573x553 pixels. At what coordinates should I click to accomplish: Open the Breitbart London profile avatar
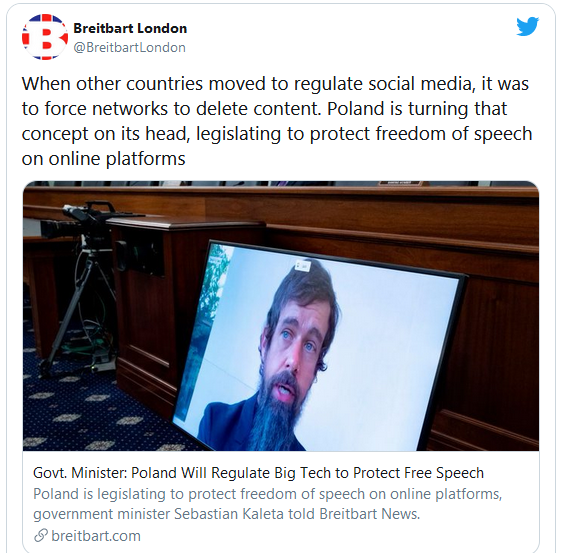45,37
